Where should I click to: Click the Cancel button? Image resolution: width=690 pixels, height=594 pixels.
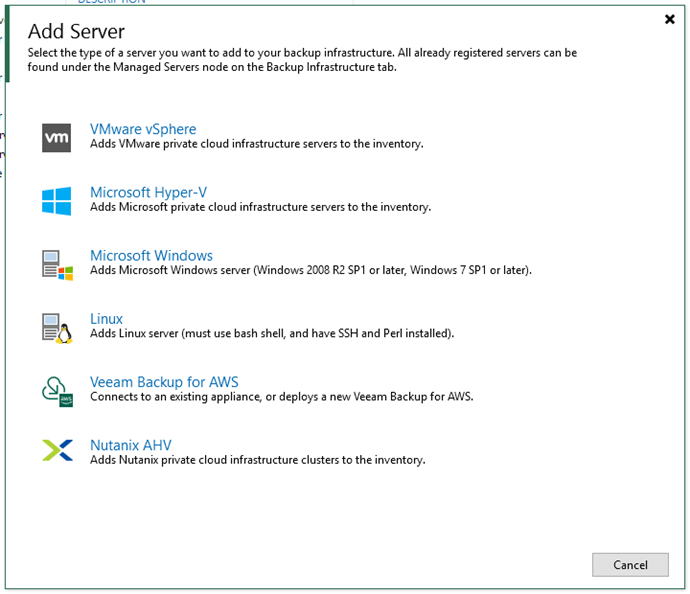630,565
